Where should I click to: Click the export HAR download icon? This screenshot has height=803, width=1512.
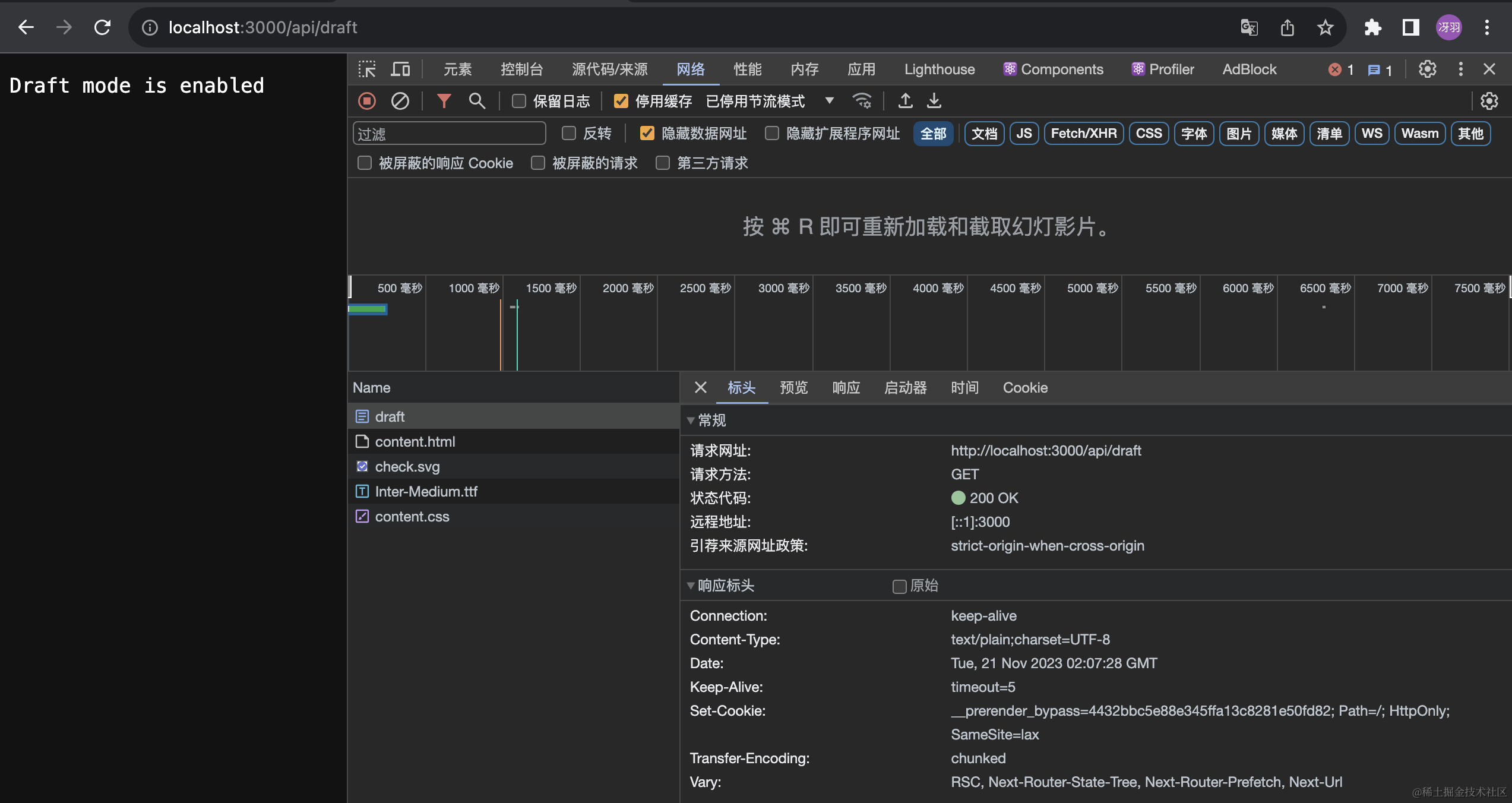934,101
